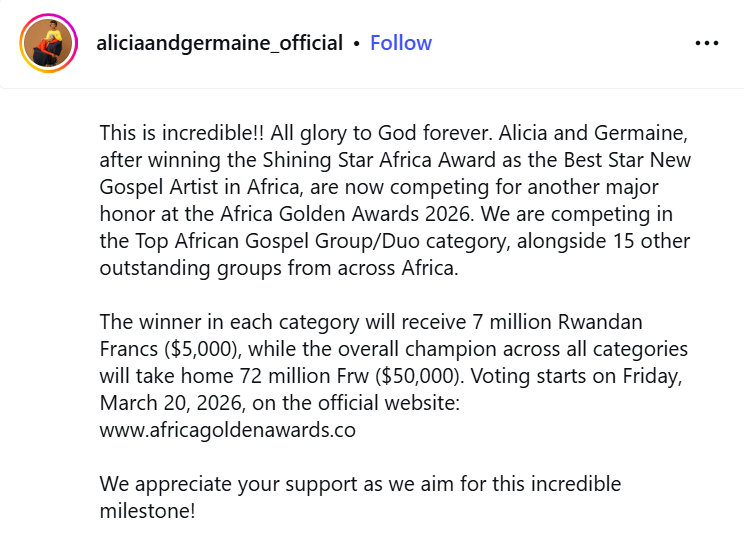The height and width of the screenshot is (546, 744).
Task: Click the www.africagoldenawards.co website address
Action: [x=228, y=431]
